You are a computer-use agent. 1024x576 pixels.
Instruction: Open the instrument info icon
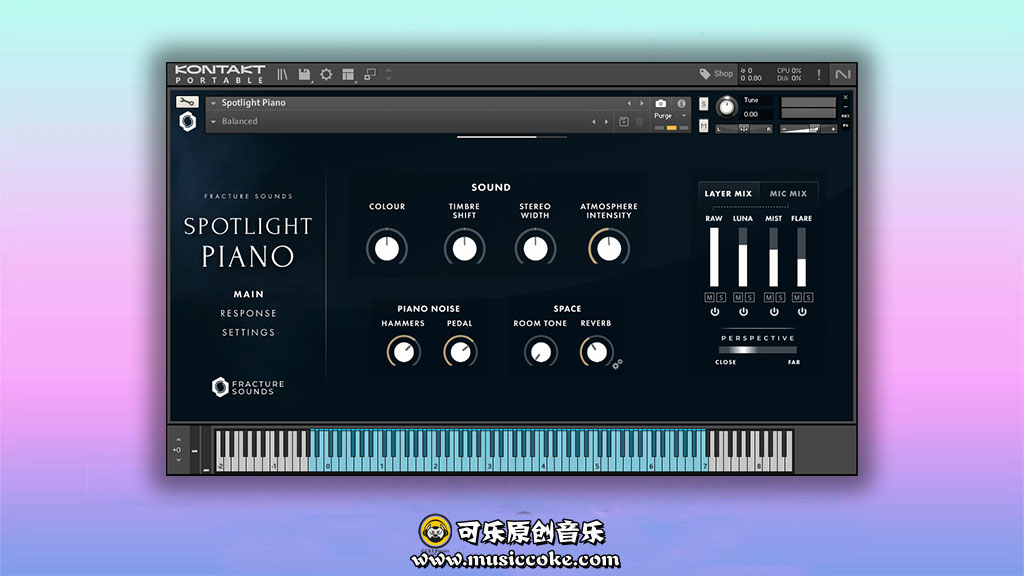coord(681,103)
